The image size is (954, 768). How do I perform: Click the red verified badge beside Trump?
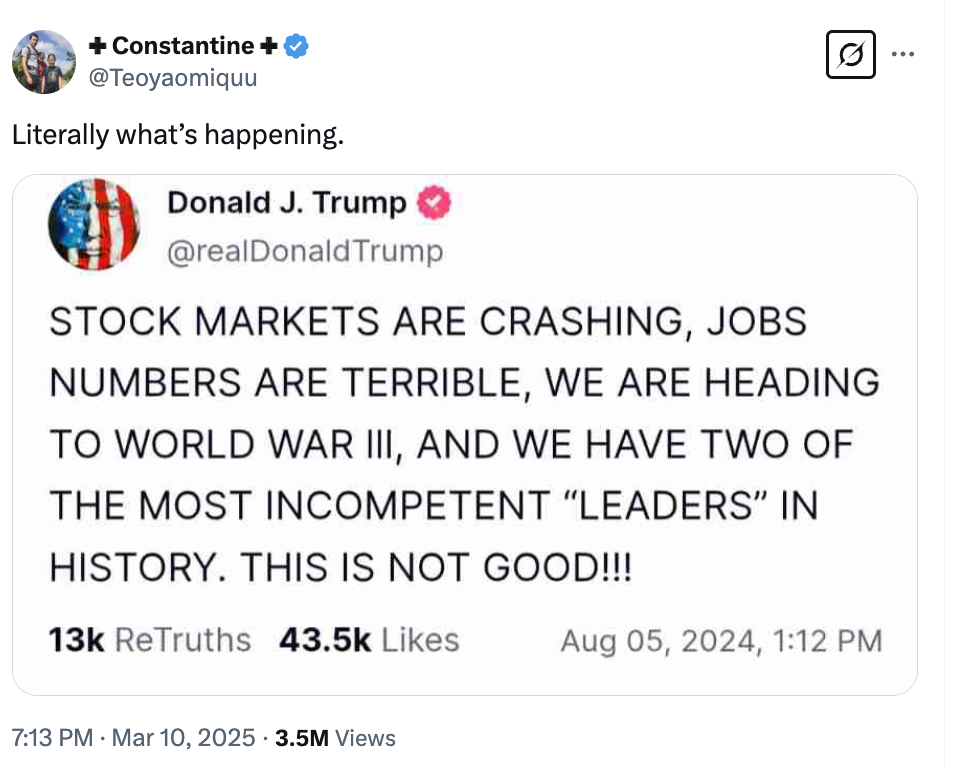coord(433,202)
